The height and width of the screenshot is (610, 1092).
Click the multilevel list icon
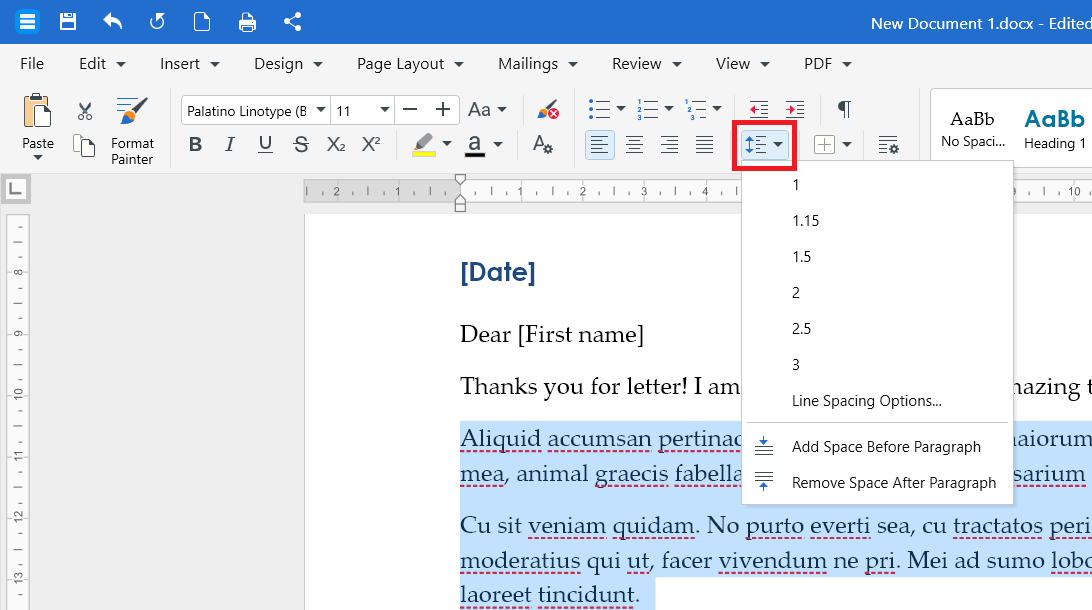[696, 109]
